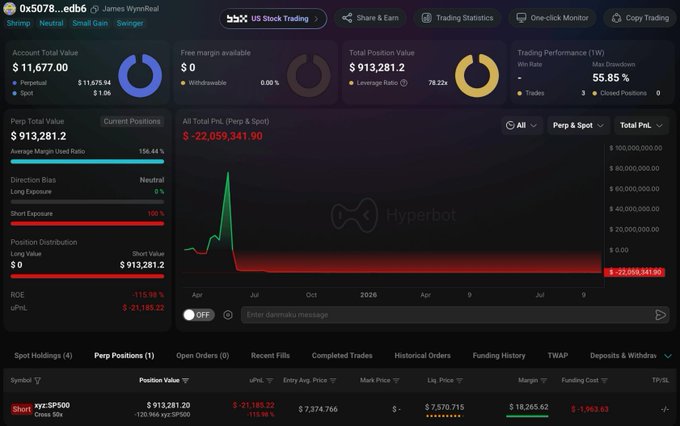Click the Shrimp tag
Viewport: 680px width, 426px height.
click(x=19, y=23)
